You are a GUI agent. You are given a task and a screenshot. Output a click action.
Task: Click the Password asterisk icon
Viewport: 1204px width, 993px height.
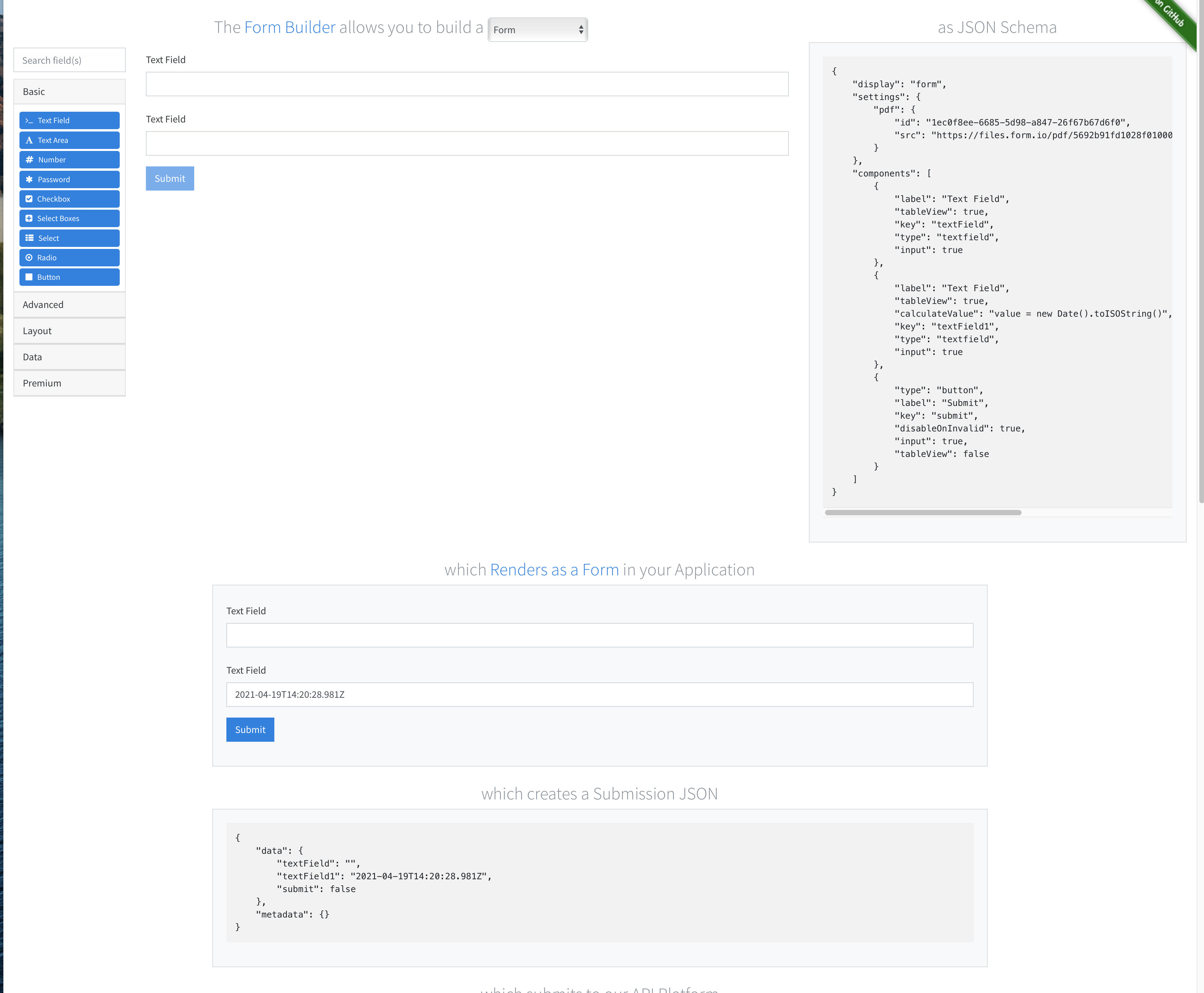click(29, 179)
